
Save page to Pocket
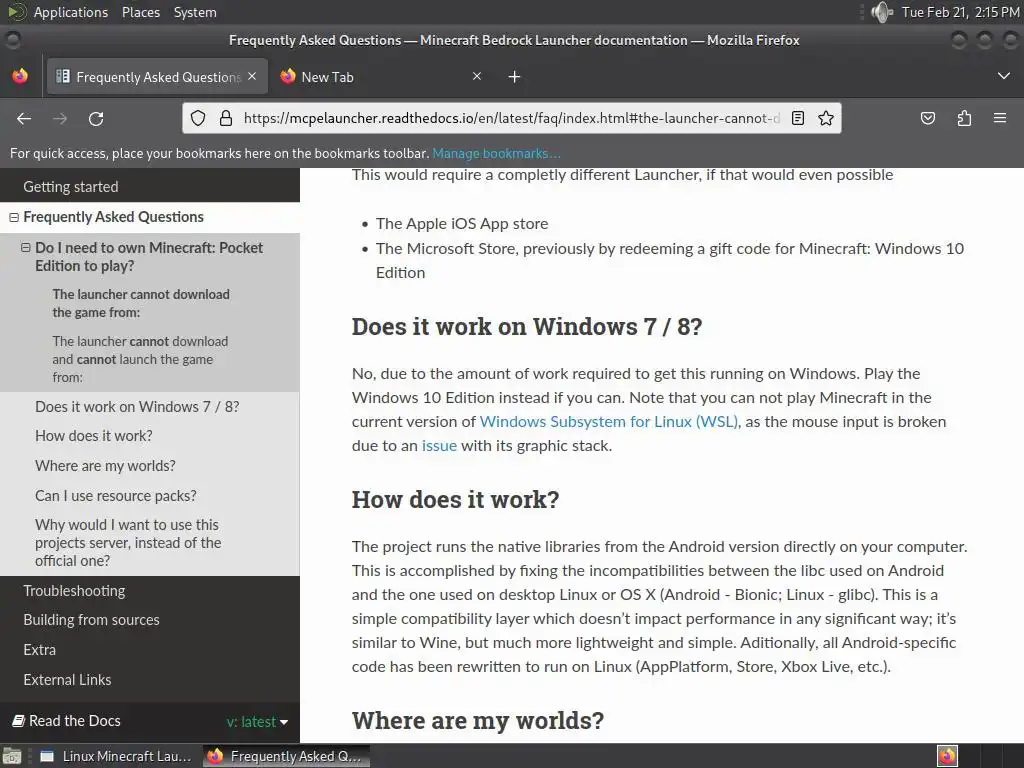pyautogui.click(x=927, y=118)
